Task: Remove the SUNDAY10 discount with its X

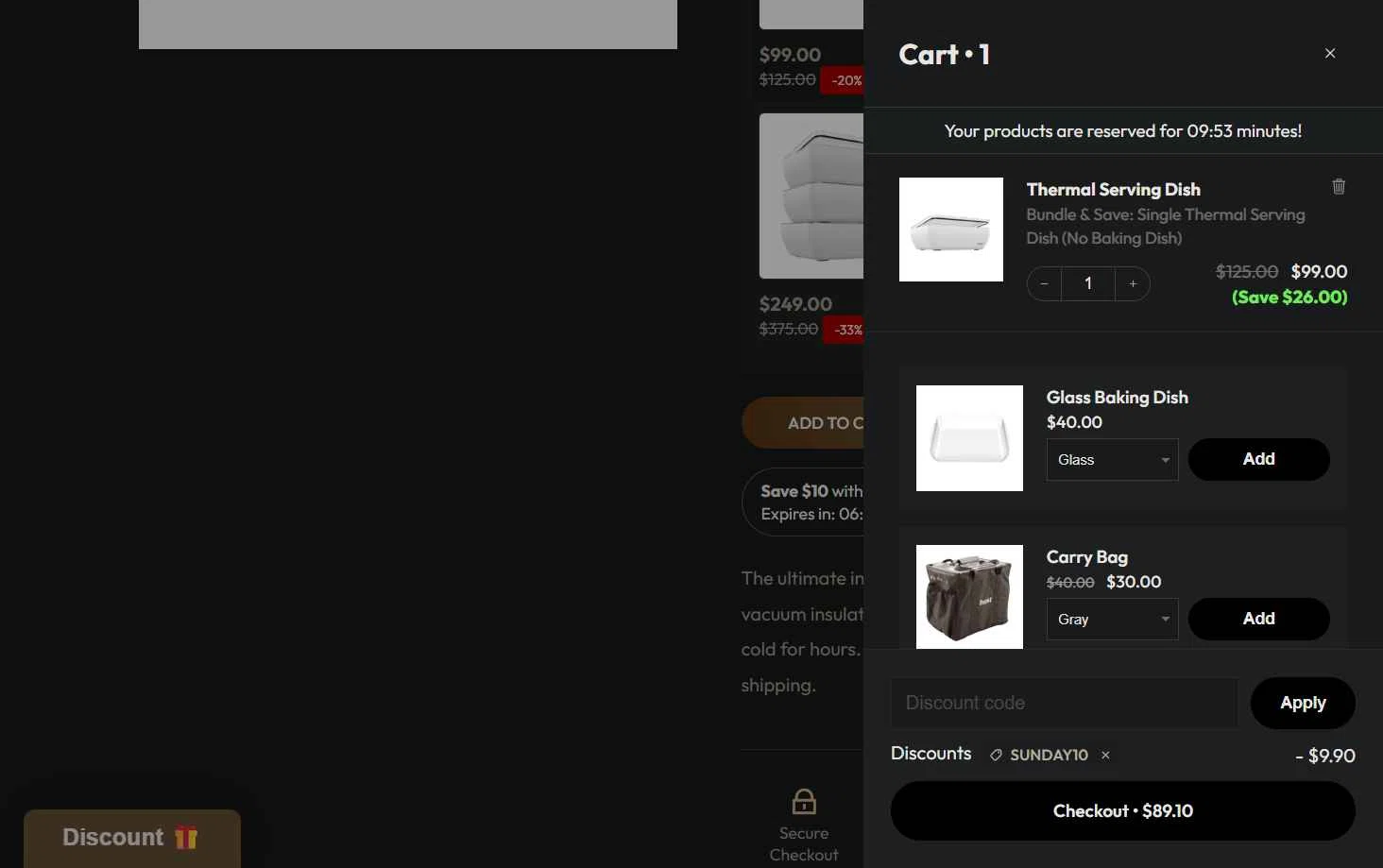Action: [1105, 755]
